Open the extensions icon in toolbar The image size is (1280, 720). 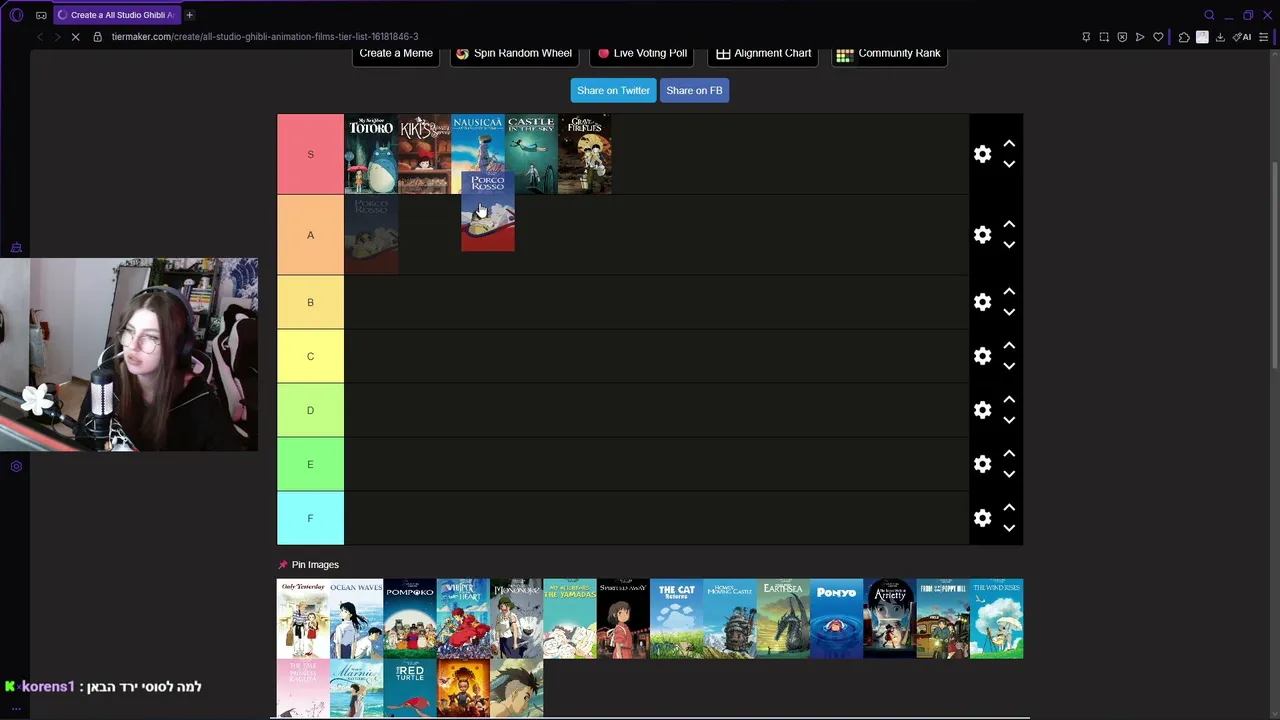(1184, 37)
